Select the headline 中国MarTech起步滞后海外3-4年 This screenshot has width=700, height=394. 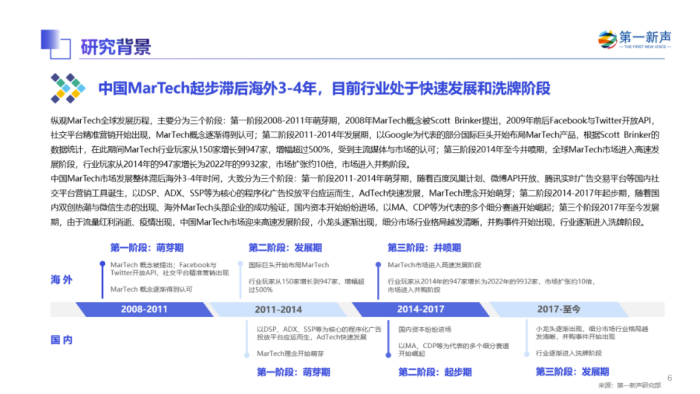click(x=208, y=88)
